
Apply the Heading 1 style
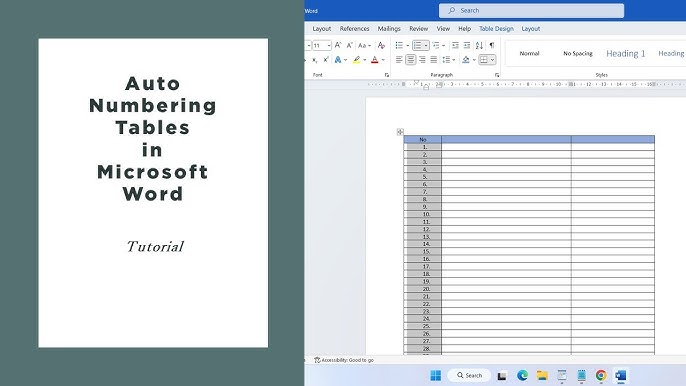626,53
